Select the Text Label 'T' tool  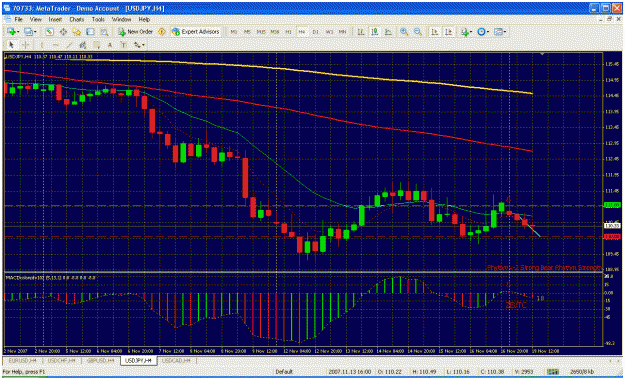pos(124,45)
